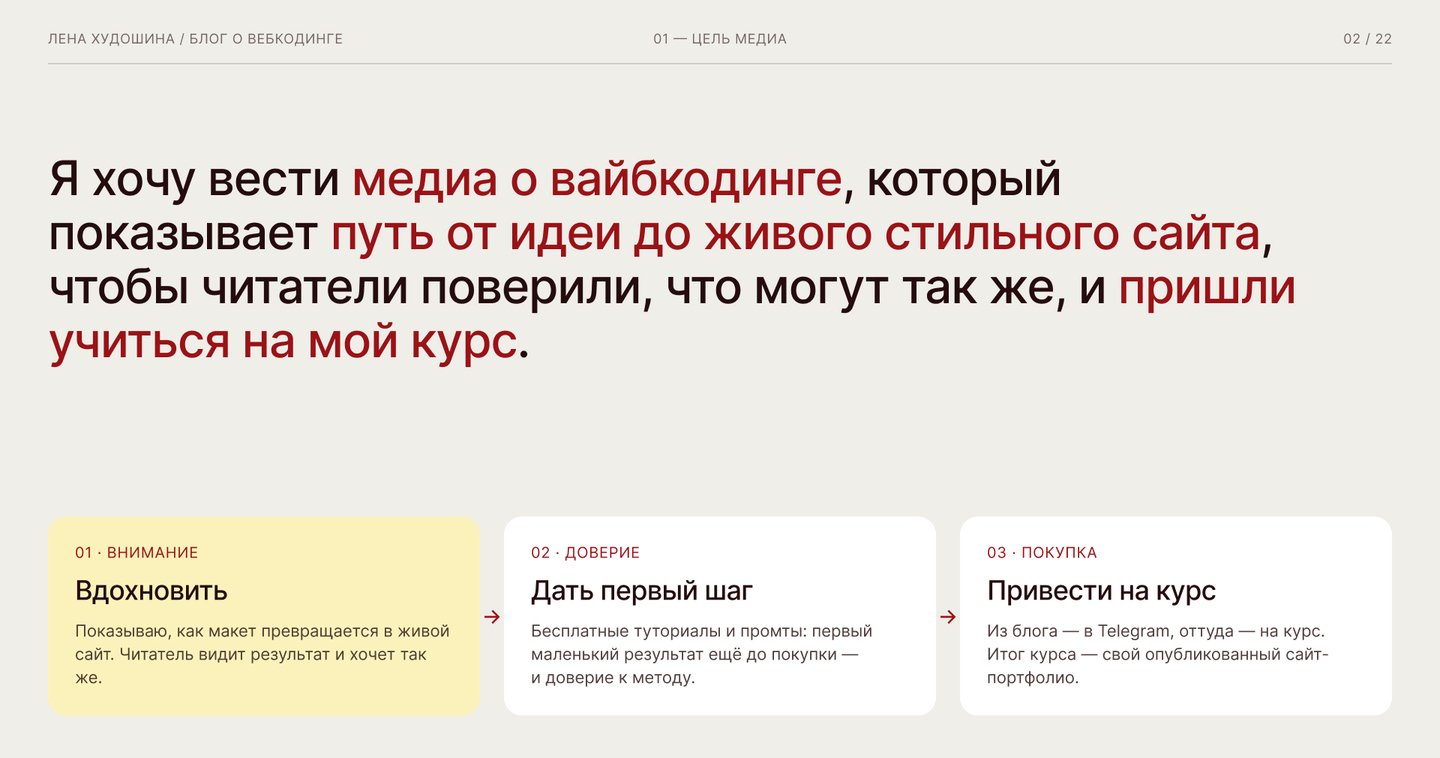The image size is (1440, 758).
Task: Click the section label "01 — ЦЕЛЬ МЕДИА"
Action: click(720, 39)
